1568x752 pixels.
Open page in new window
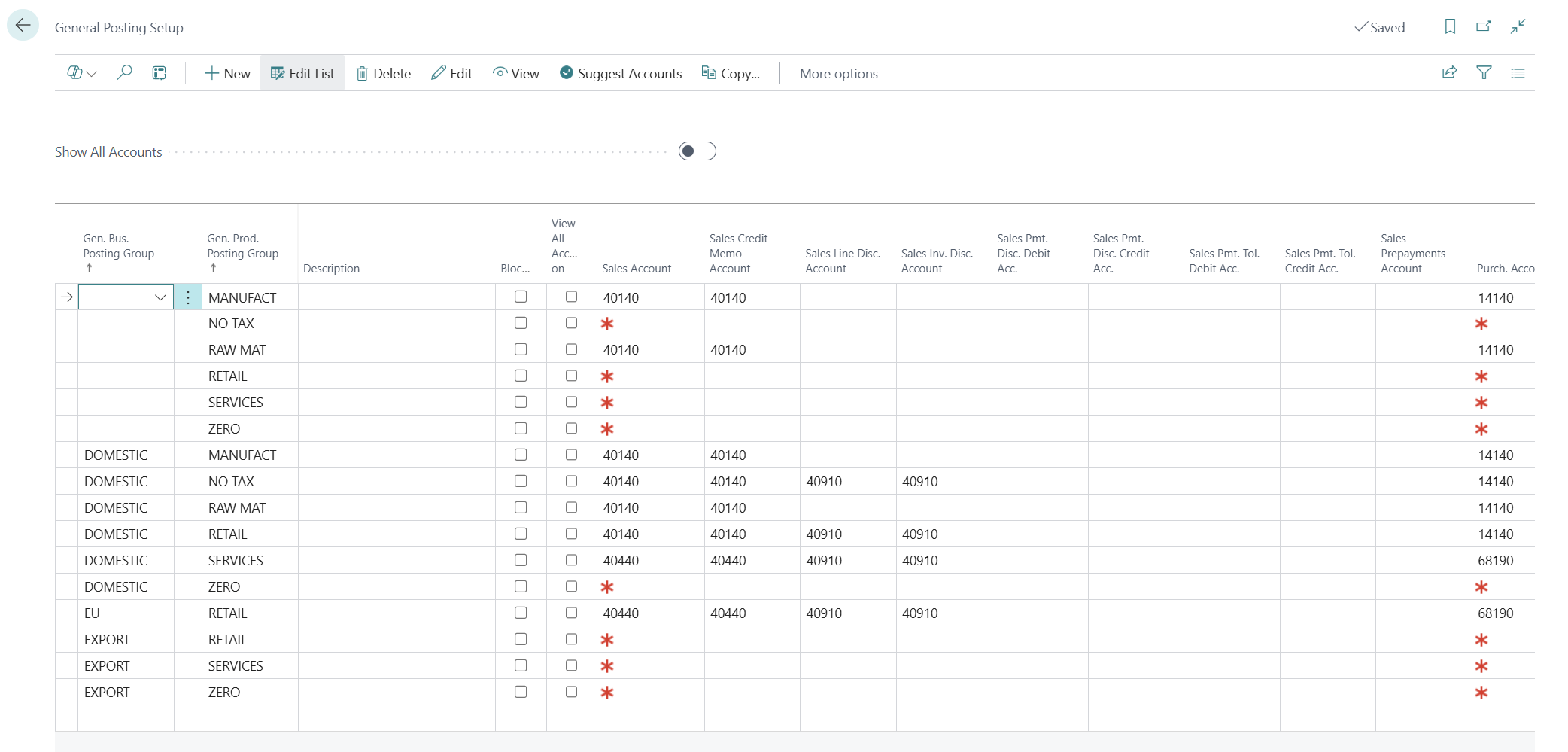(1484, 27)
